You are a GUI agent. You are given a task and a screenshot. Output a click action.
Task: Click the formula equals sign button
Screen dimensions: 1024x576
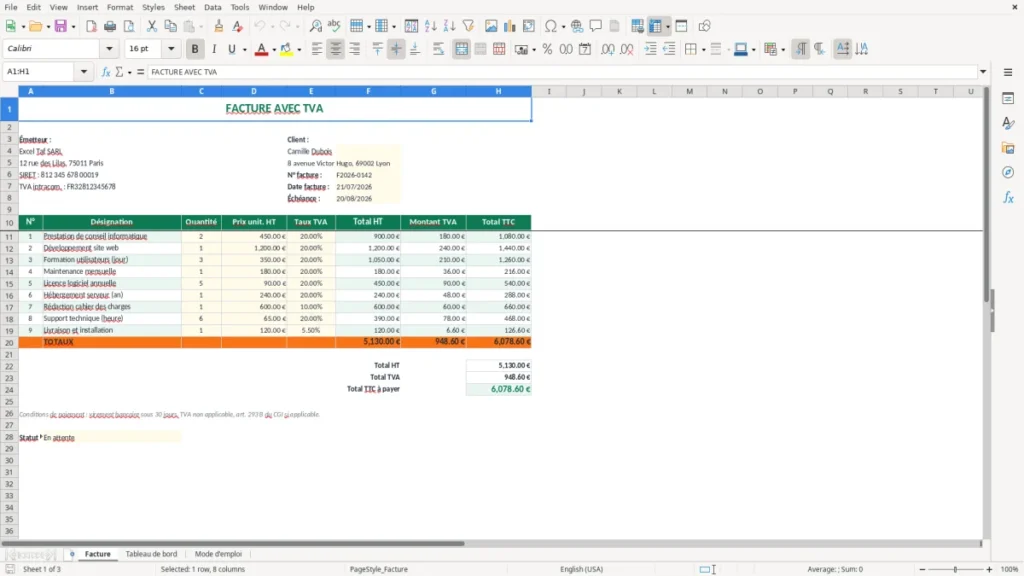click(140, 72)
